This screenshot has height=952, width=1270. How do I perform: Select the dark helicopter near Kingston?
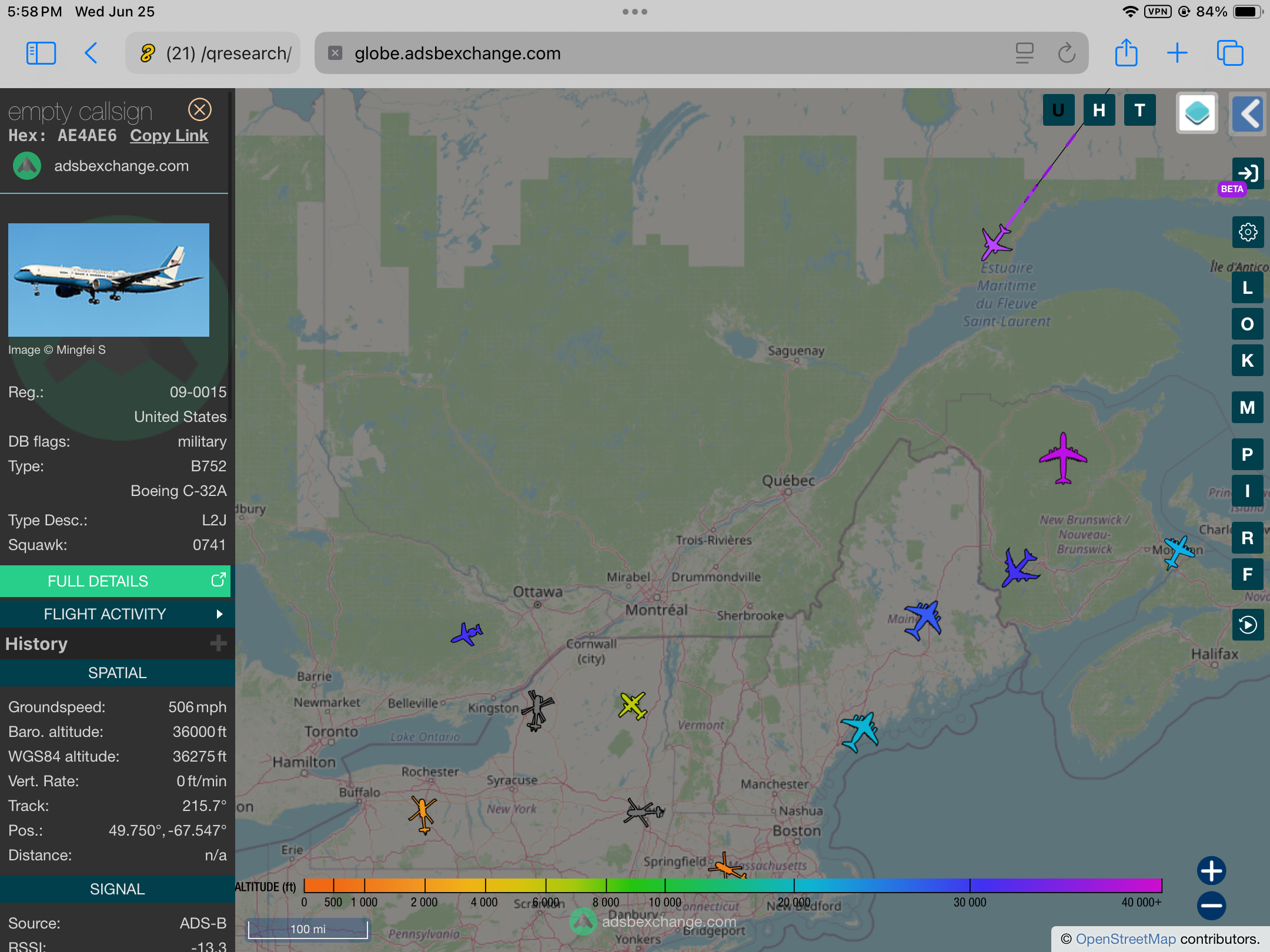click(537, 710)
